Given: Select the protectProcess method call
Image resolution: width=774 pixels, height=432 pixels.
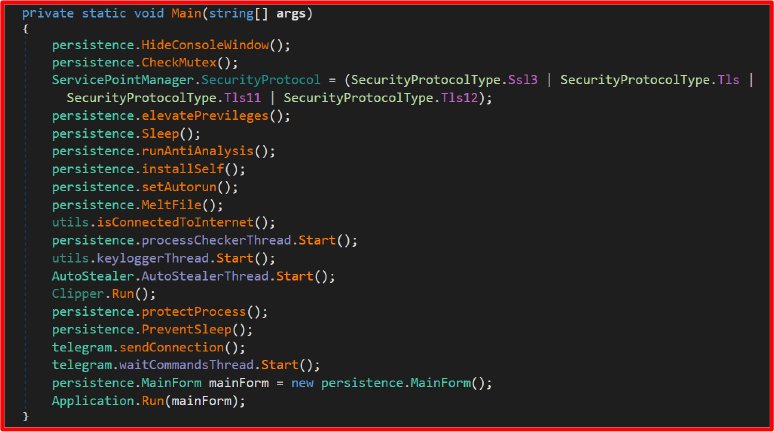Looking at the screenshot, I should tap(194, 312).
